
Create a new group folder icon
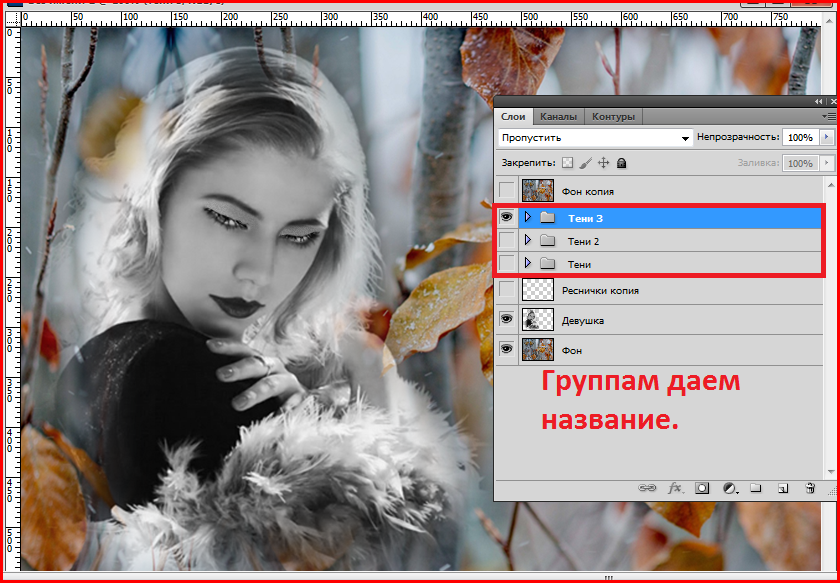tap(755, 488)
